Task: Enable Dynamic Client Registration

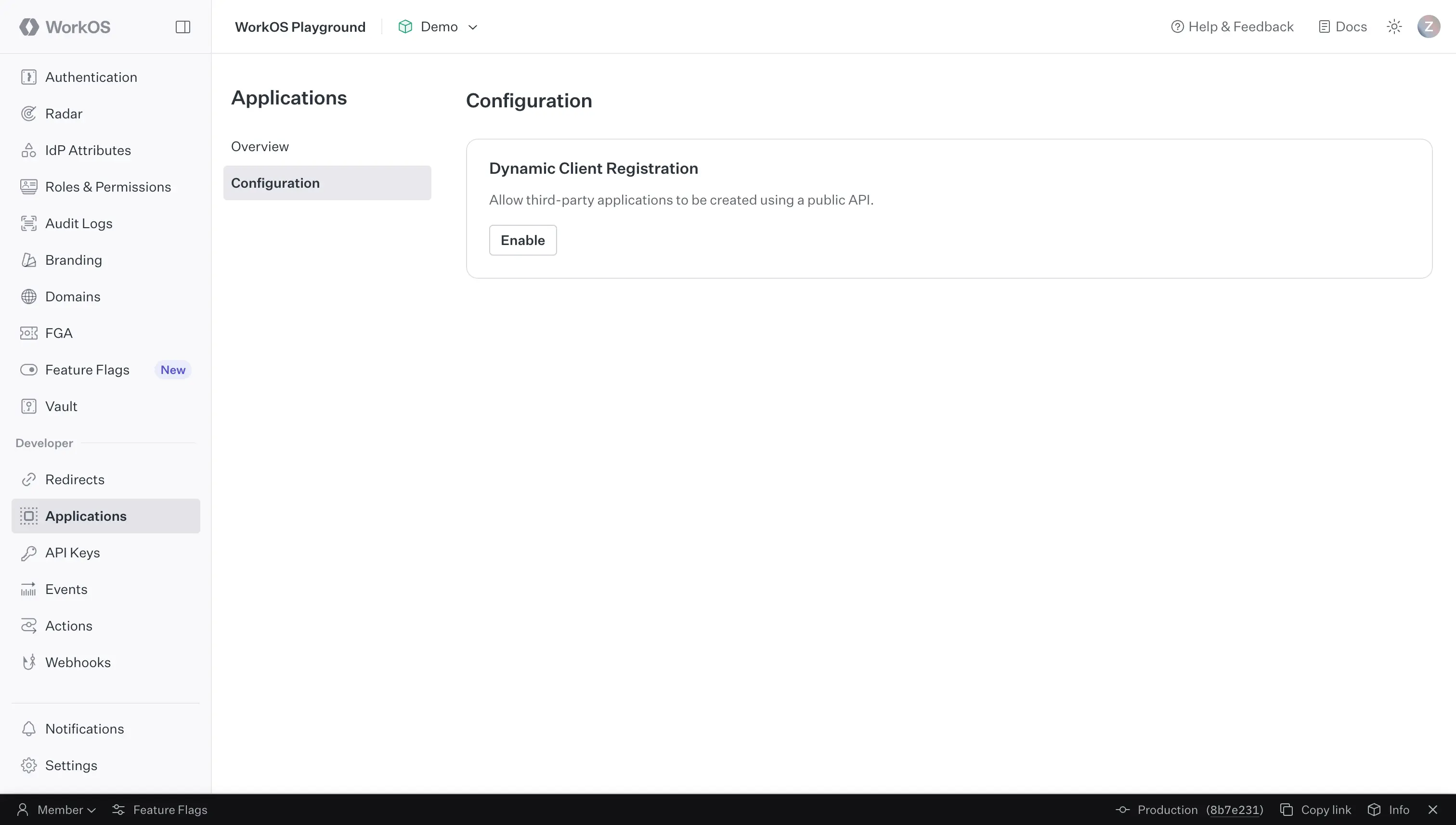Action: (522, 240)
